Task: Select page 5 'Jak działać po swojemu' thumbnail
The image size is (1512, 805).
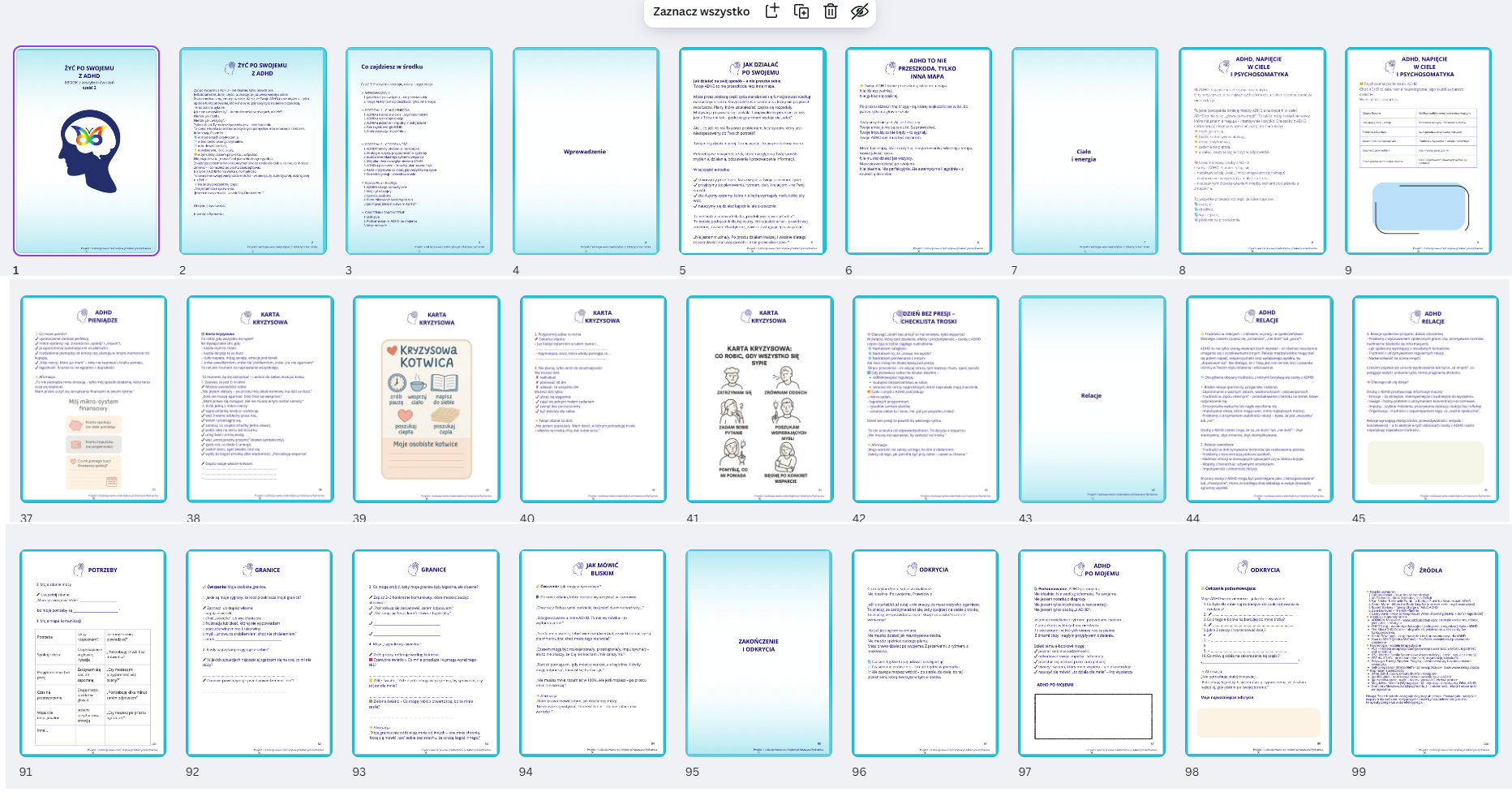Action: tap(752, 151)
